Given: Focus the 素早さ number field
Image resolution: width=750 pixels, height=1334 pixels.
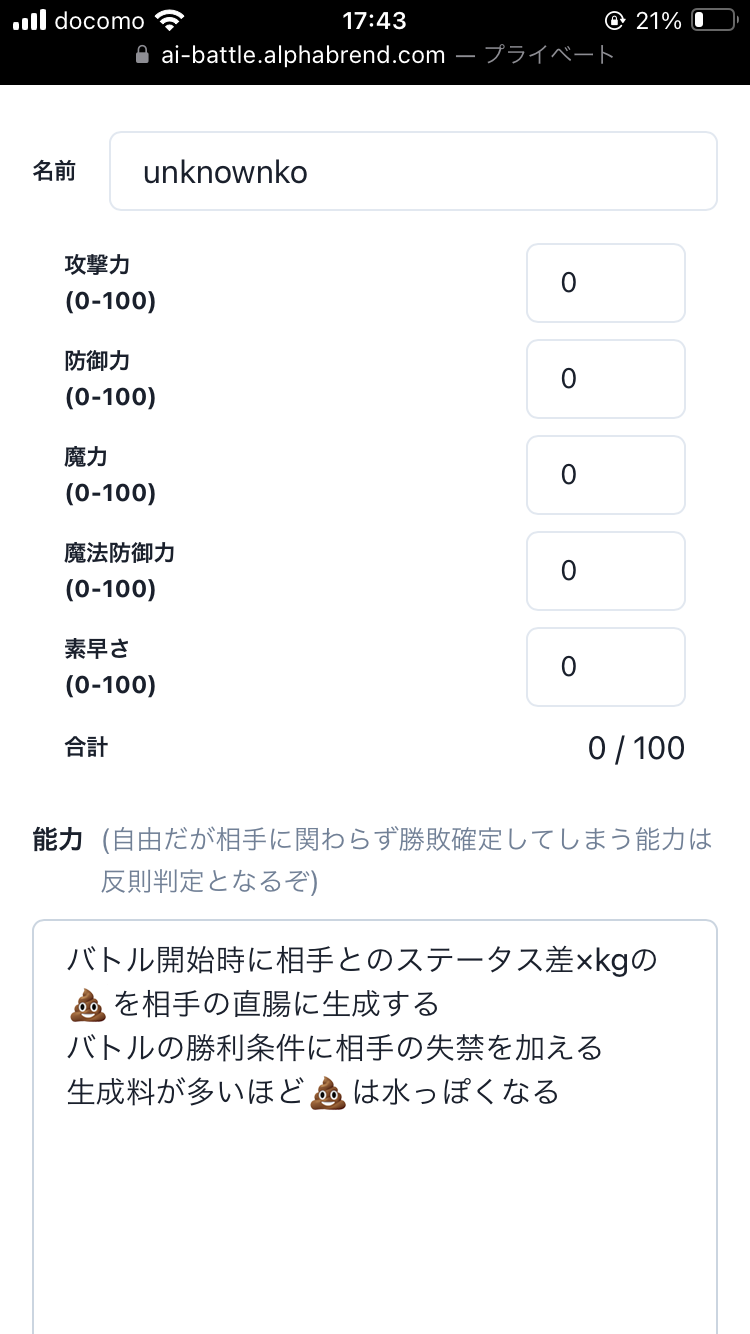Looking at the screenshot, I should (605, 667).
